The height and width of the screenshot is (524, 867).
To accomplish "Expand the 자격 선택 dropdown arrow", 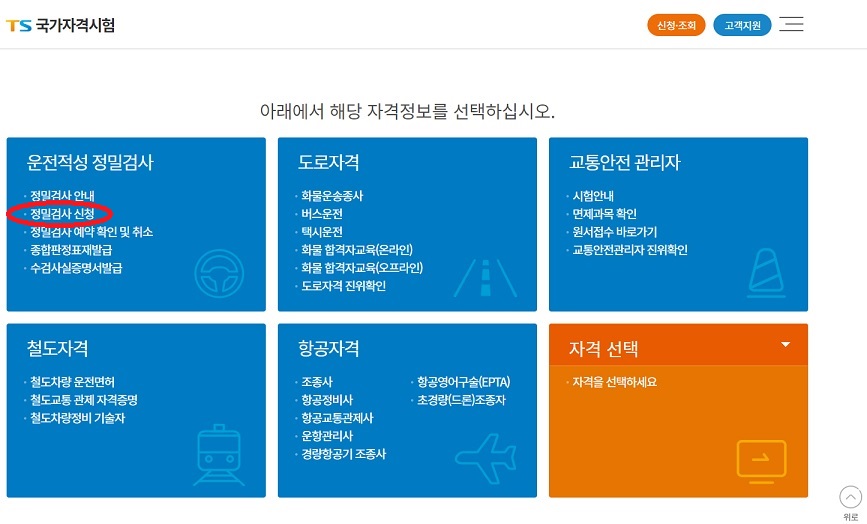I will 785,345.
